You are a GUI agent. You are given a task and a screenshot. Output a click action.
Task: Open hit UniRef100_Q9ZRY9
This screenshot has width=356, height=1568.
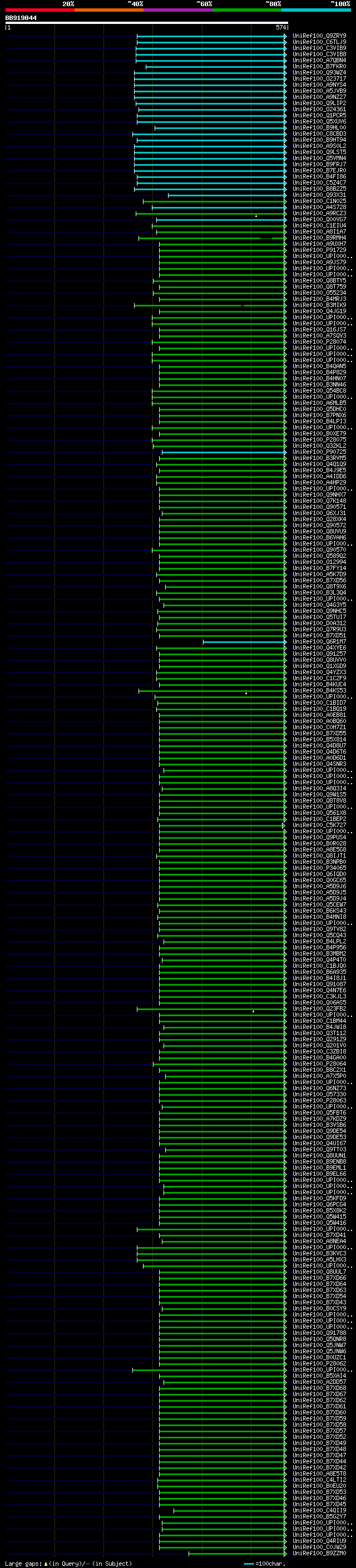click(319, 36)
